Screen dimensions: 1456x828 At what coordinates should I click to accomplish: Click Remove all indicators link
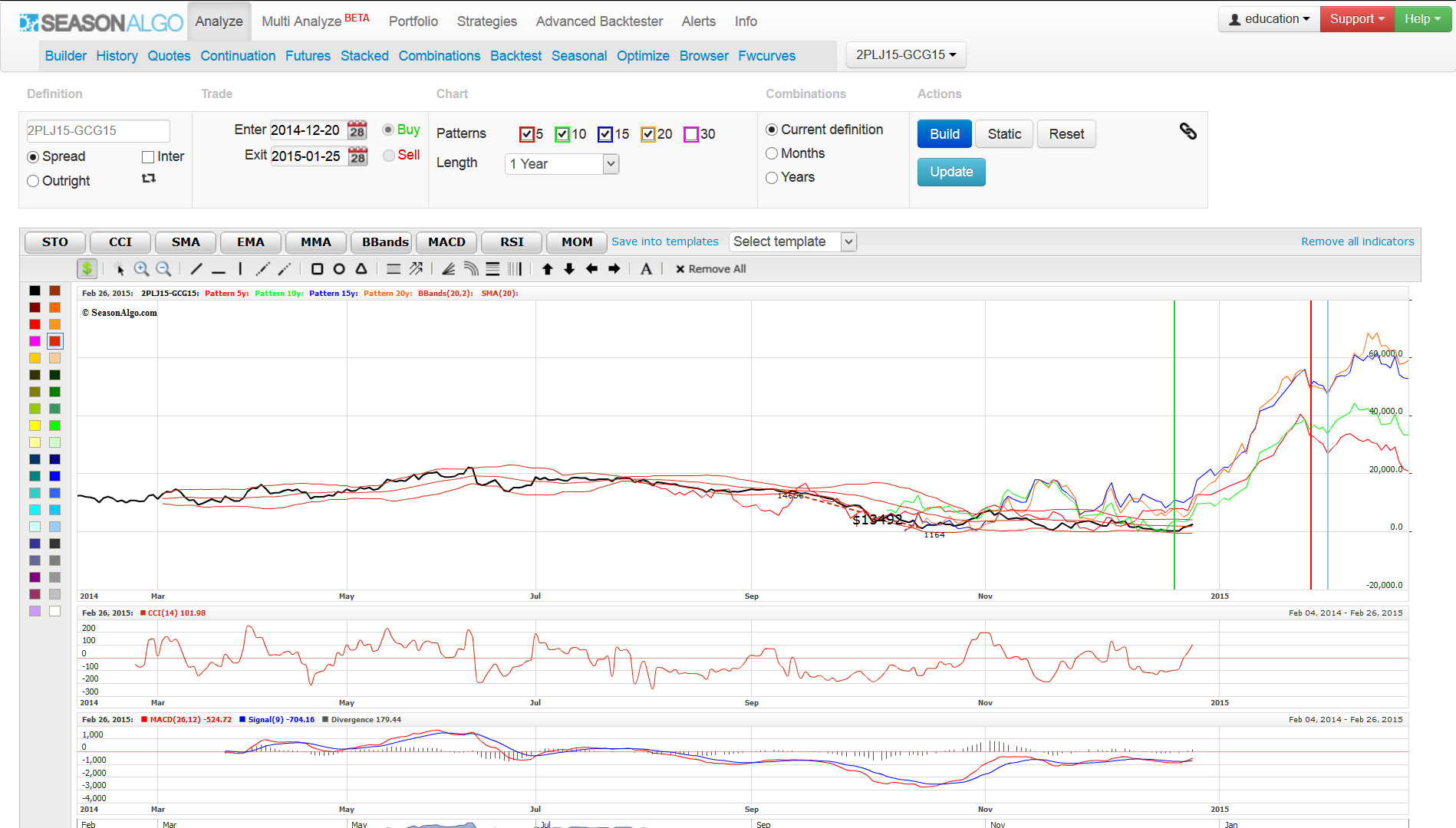1358,242
